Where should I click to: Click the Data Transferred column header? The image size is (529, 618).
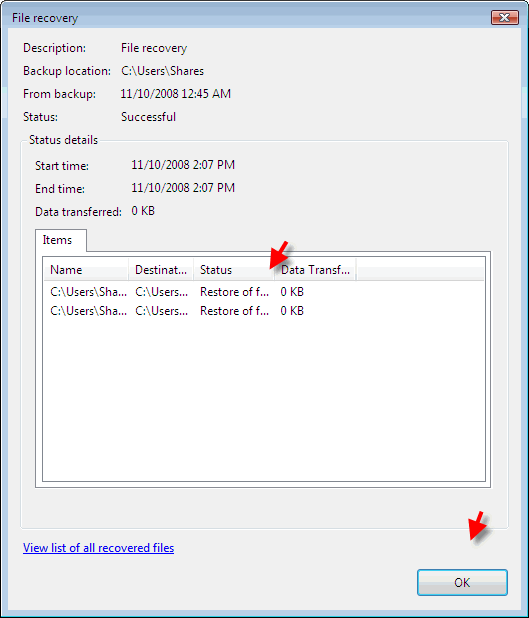click(315, 270)
